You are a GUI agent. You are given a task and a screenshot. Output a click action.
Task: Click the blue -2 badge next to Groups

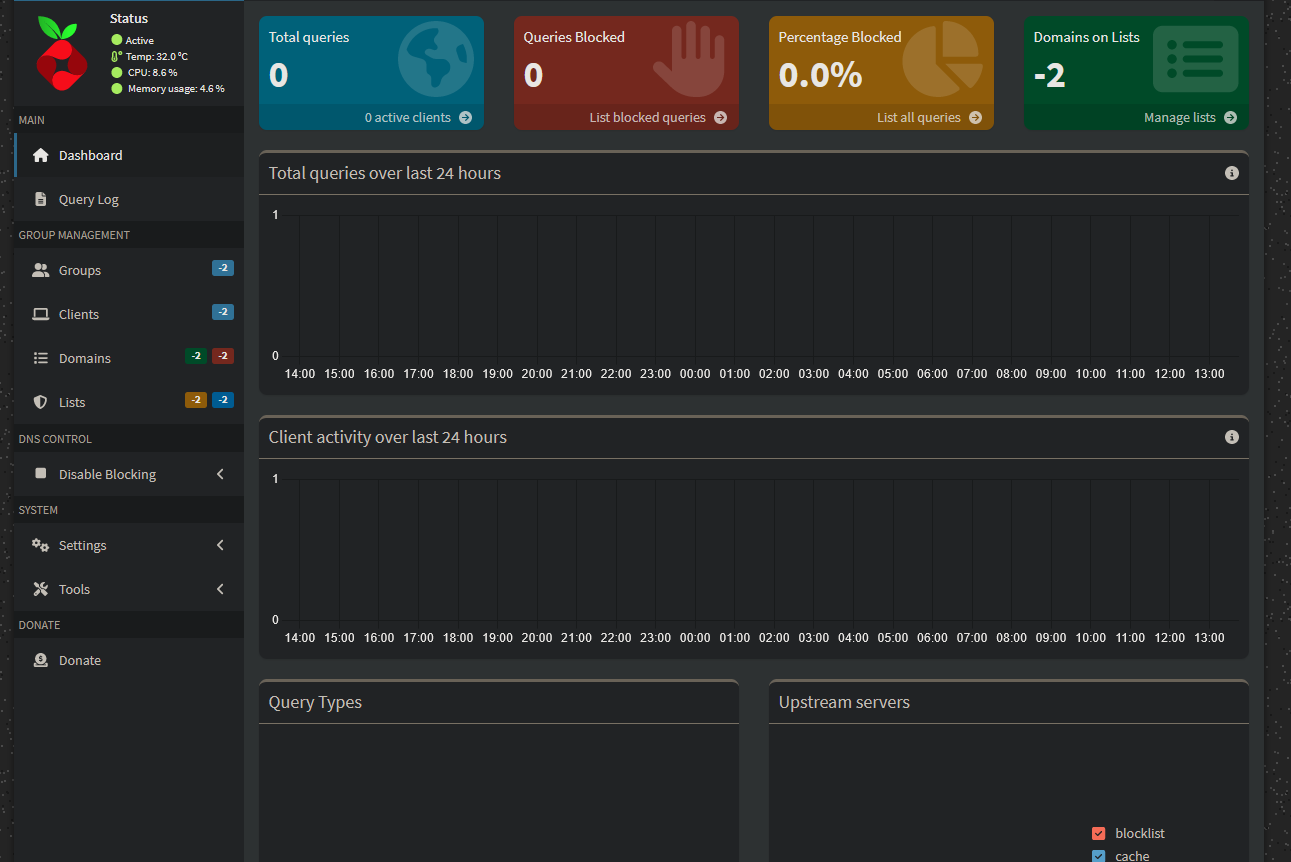coord(223,268)
